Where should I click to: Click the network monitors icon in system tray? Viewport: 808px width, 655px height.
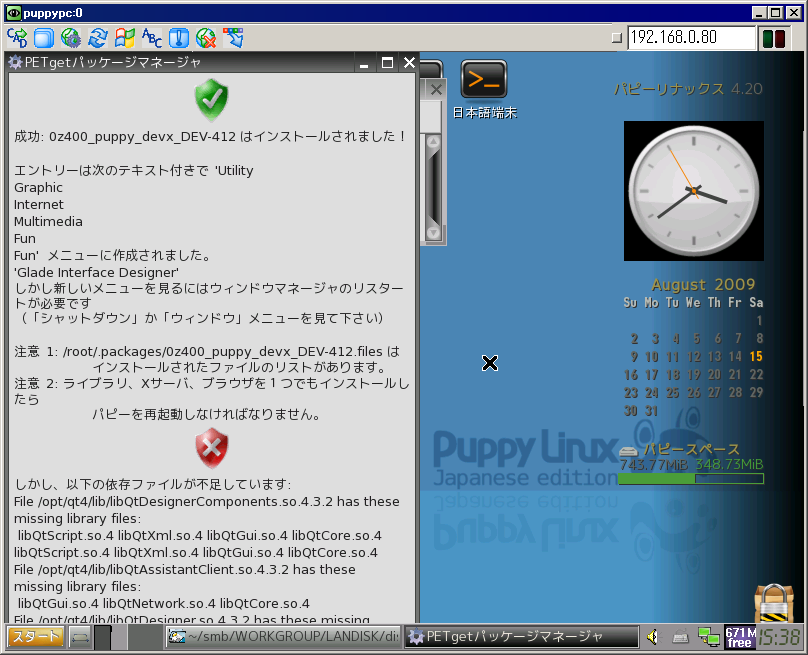pyautogui.click(x=709, y=637)
